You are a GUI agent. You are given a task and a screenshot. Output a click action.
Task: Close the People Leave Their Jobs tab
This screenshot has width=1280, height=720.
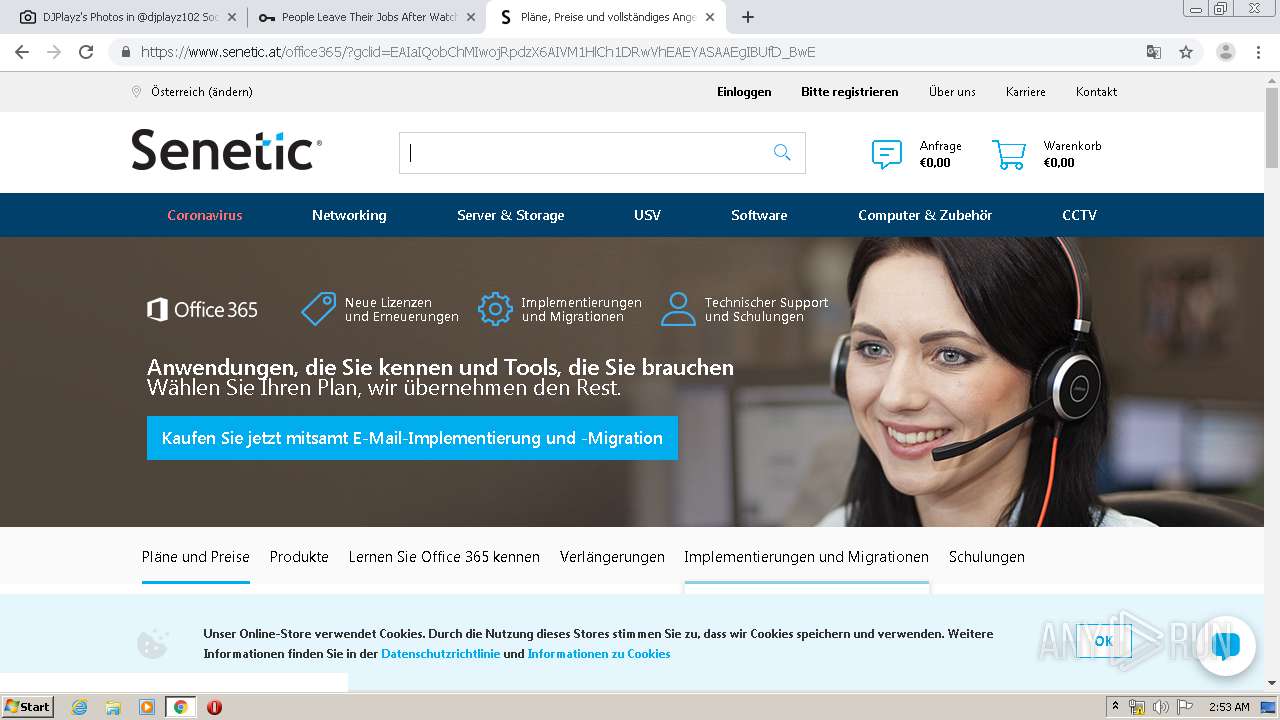(471, 17)
